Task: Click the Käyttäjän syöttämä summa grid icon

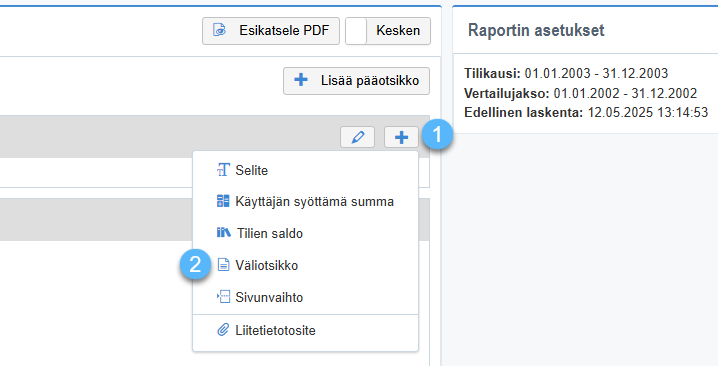Action: 223,201
